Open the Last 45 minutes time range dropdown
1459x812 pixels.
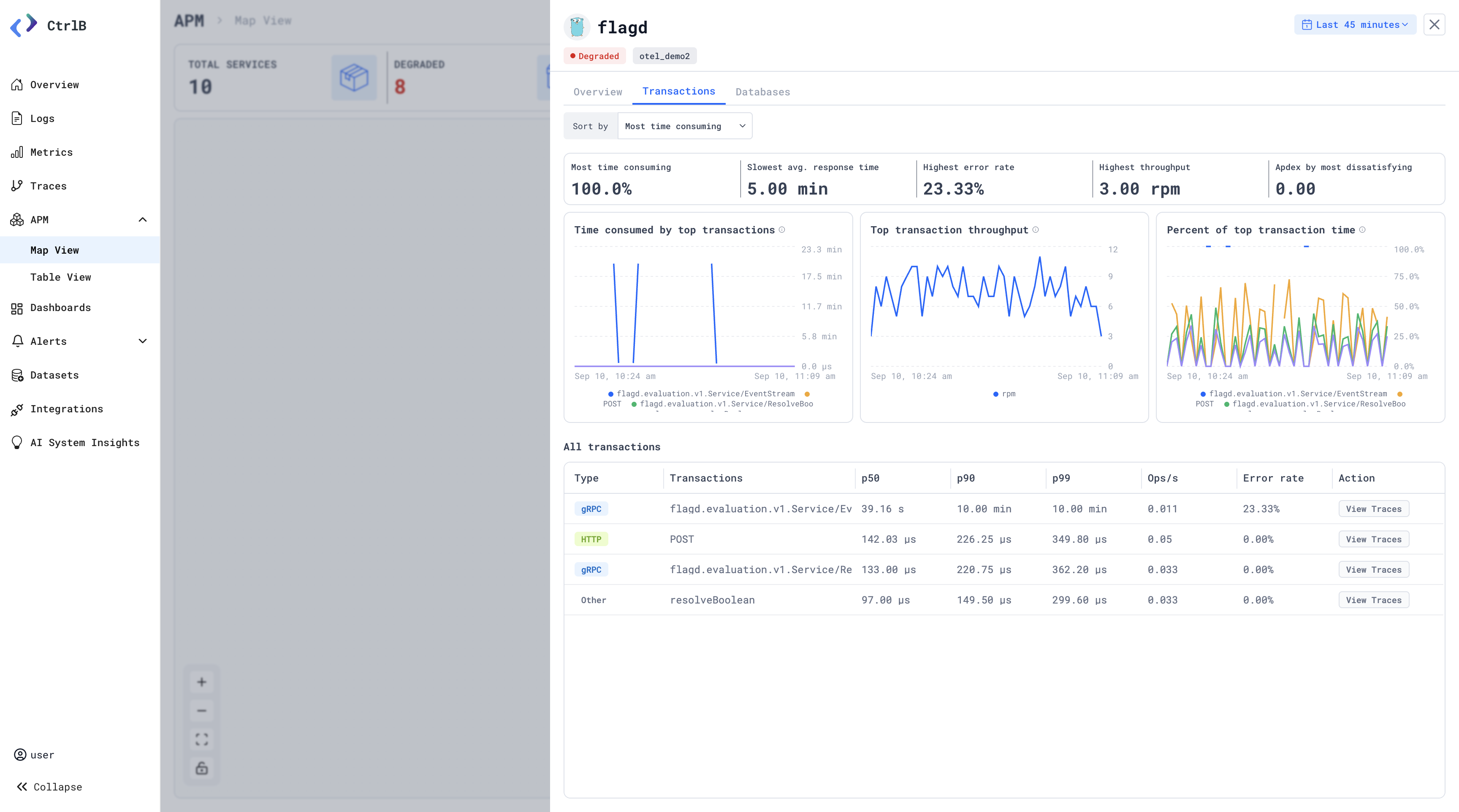pyautogui.click(x=1355, y=24)
